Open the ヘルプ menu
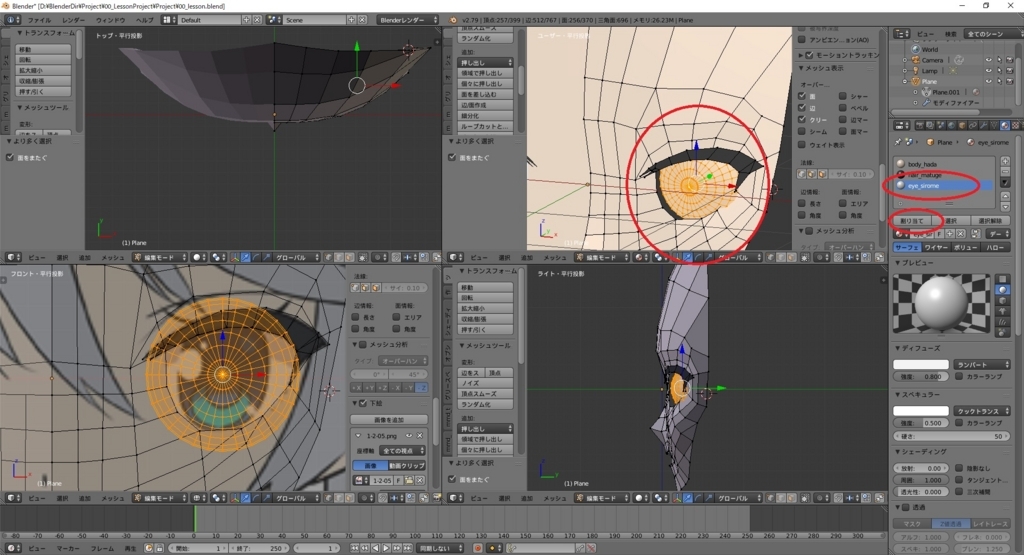The height and width of the screenshot is (555, 1024). 144,20
